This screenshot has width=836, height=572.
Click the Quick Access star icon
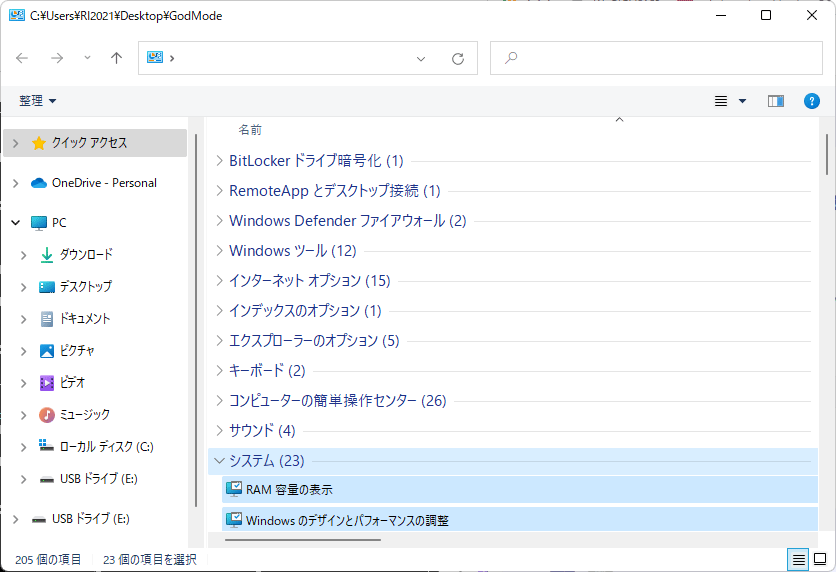[x=39, y=143]
